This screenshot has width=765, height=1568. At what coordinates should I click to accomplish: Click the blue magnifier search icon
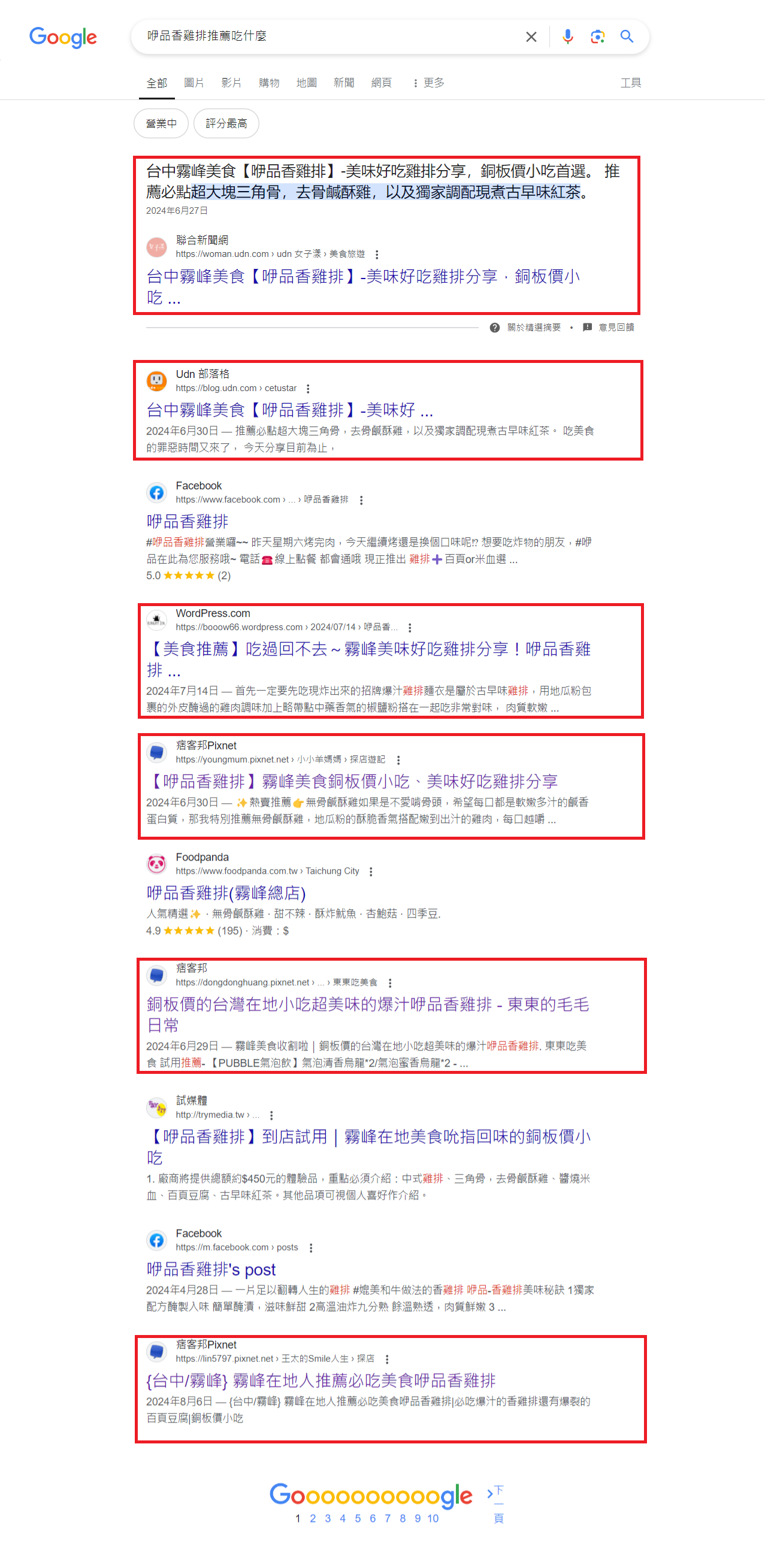click(627, 37)
